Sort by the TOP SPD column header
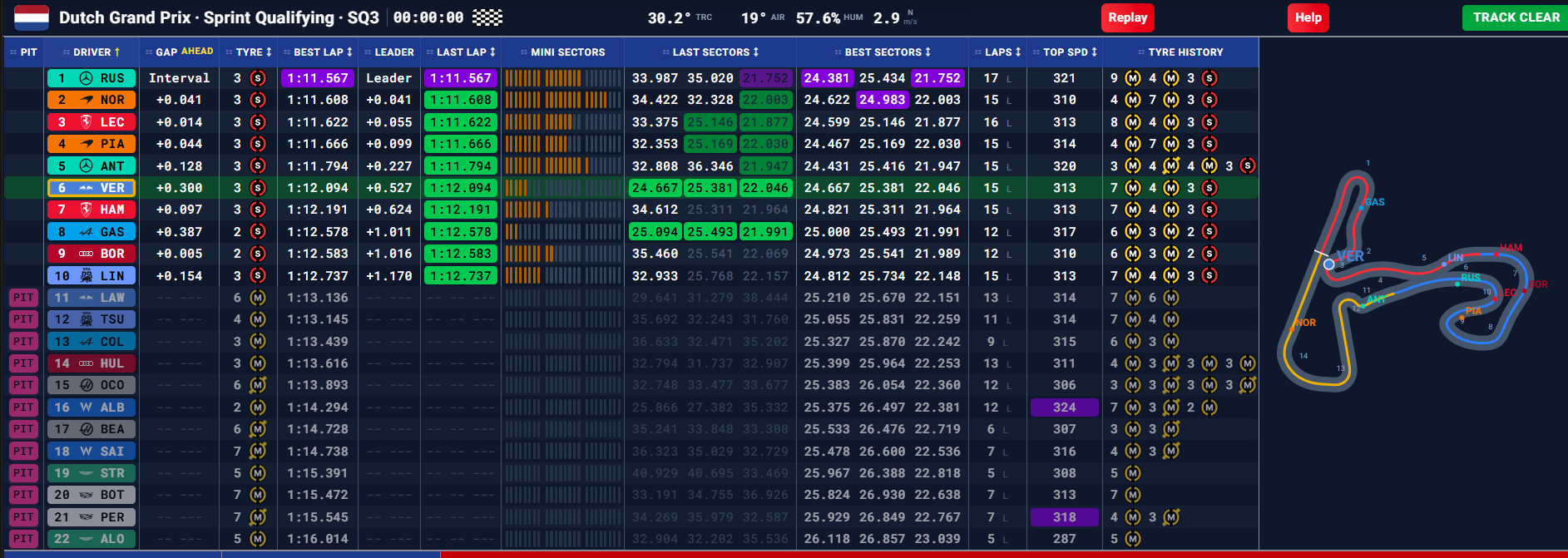 1065,52
